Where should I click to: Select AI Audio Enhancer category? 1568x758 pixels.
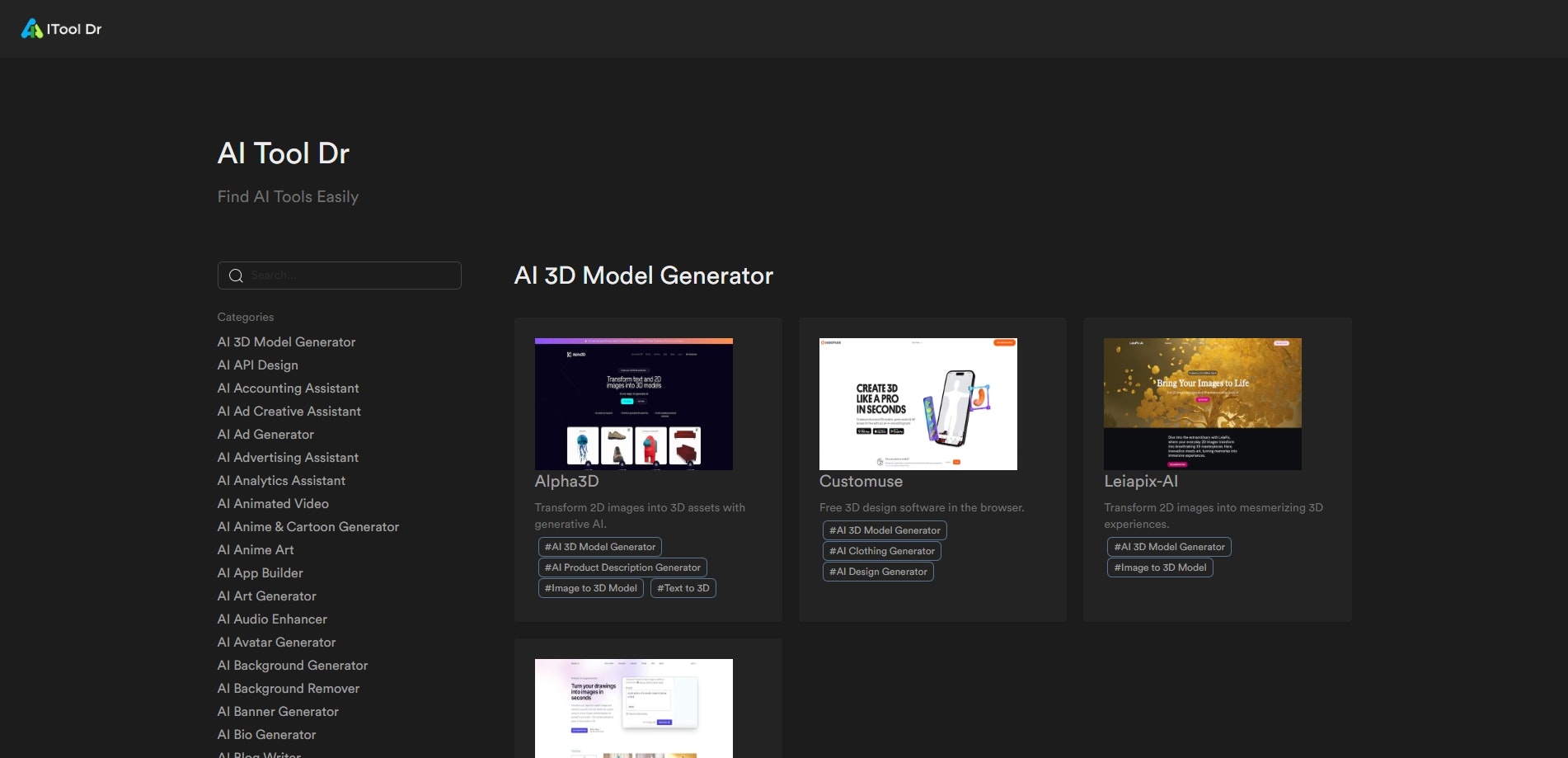point(272,619)
